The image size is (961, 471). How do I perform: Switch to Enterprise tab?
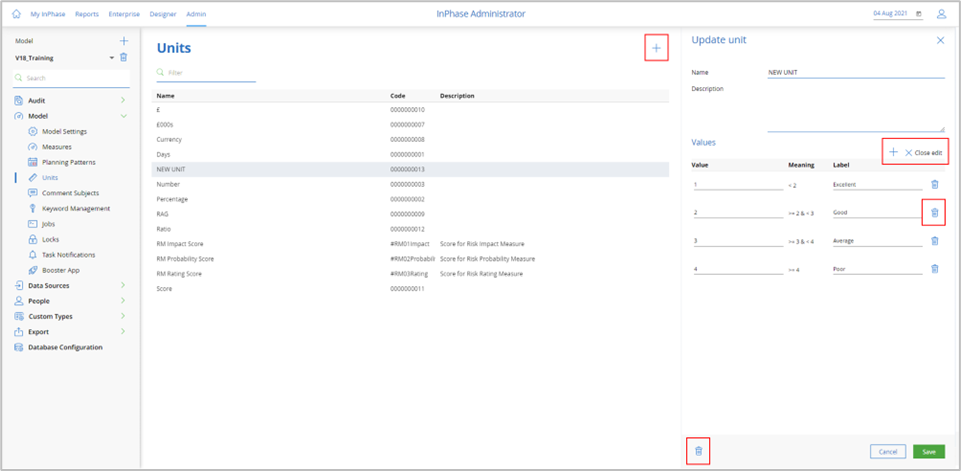click(124, 13)
